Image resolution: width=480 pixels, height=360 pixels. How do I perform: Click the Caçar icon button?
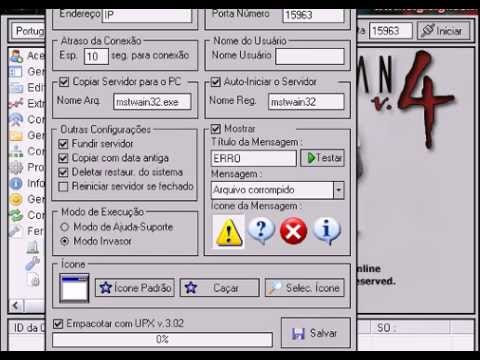point(220,288)
